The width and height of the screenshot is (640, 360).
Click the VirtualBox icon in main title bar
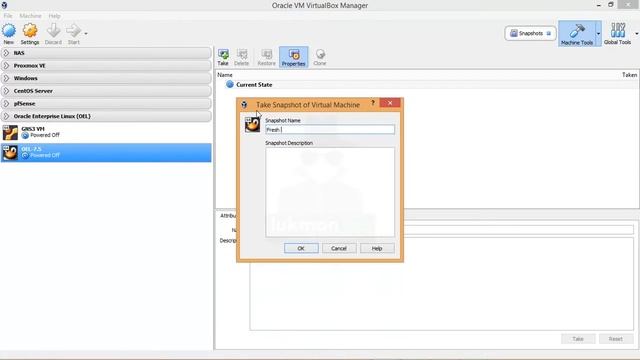pos(4,5)
